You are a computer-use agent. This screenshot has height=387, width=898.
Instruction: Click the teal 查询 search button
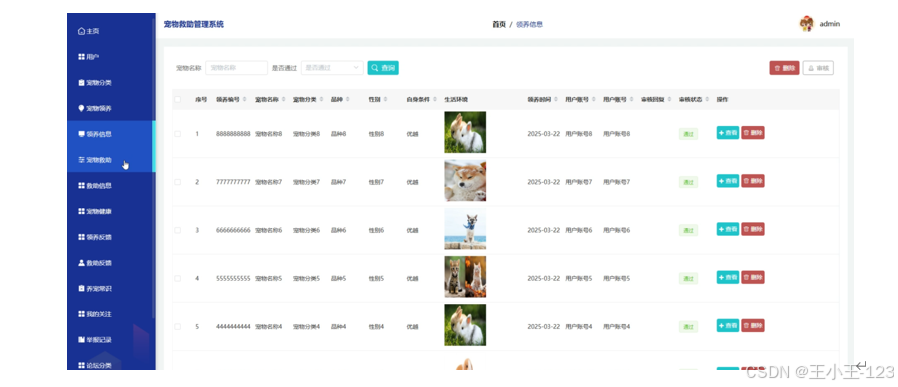pyautogui.click(x=383, y=68)
